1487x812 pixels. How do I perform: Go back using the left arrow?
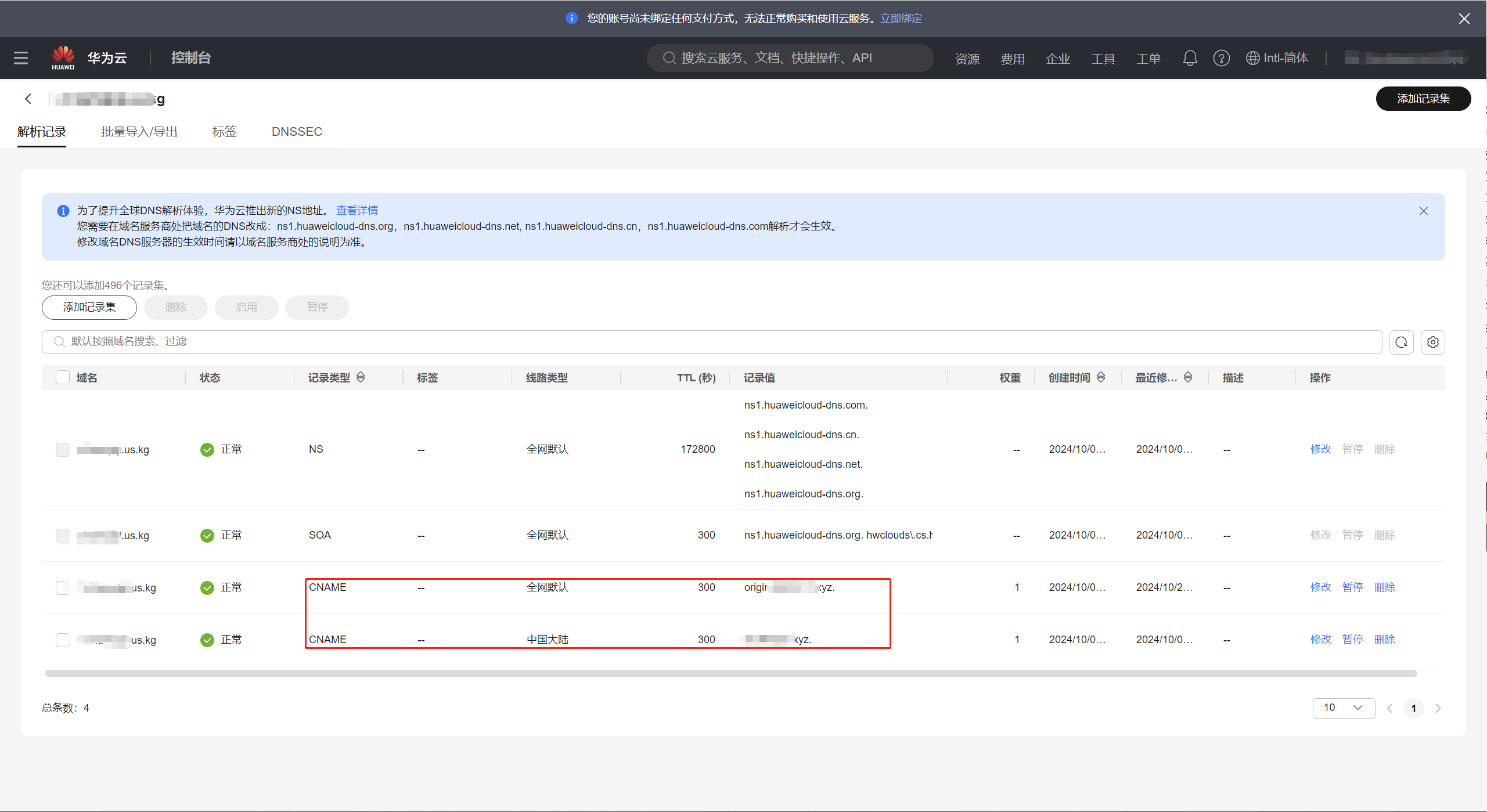pos(28,99)
